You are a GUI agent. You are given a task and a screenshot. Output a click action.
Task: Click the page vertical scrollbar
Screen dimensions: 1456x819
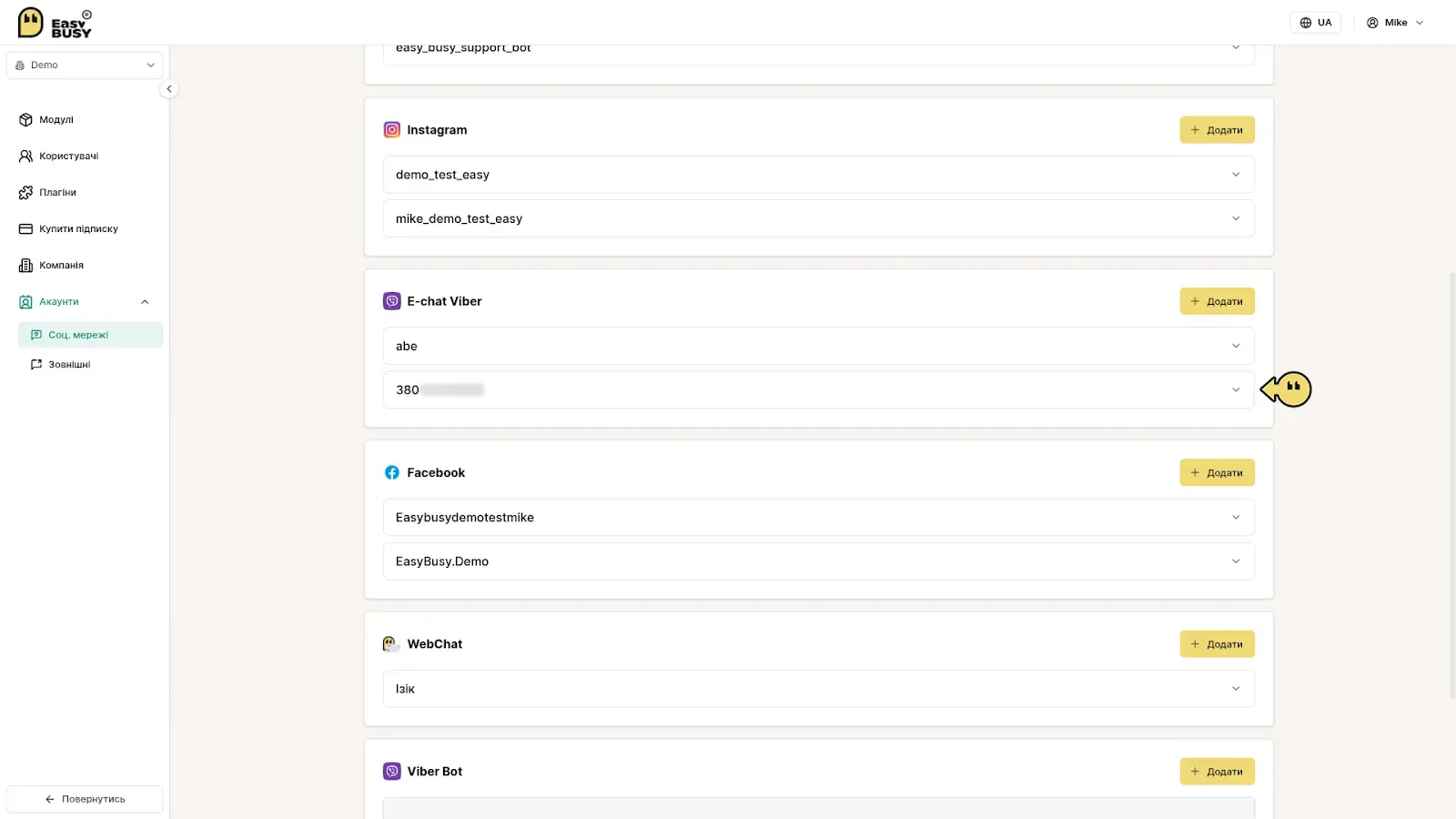pyautogui.click(x=1452, y=485)
